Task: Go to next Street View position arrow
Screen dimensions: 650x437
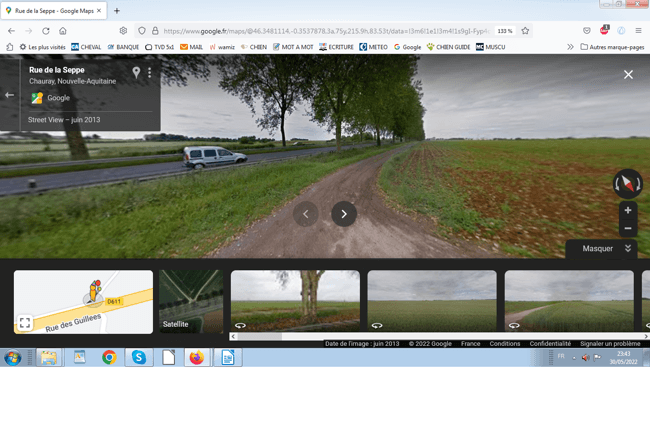Action: click(344, 213)
